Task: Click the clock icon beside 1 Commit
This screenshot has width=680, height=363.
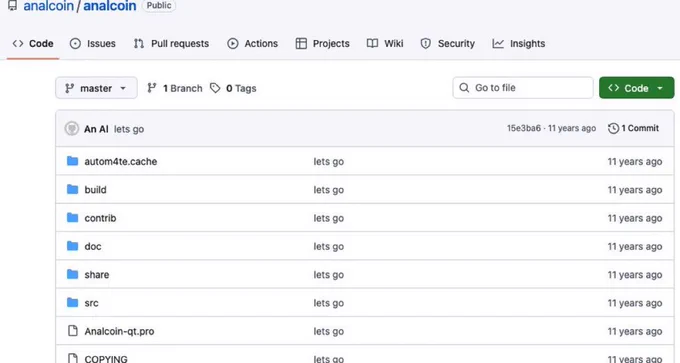Action: [x=613, y=128]
